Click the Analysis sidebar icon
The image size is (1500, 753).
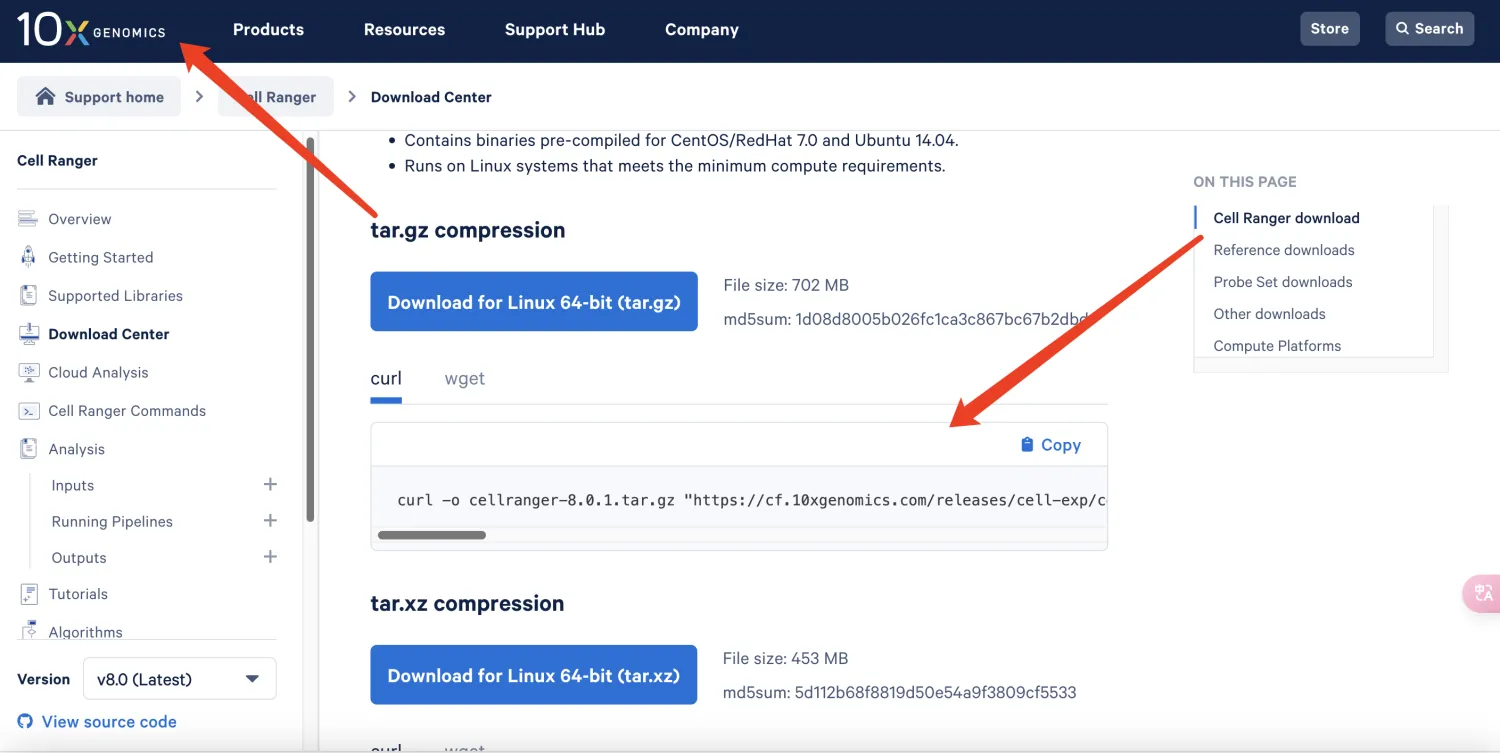(28, 449)
